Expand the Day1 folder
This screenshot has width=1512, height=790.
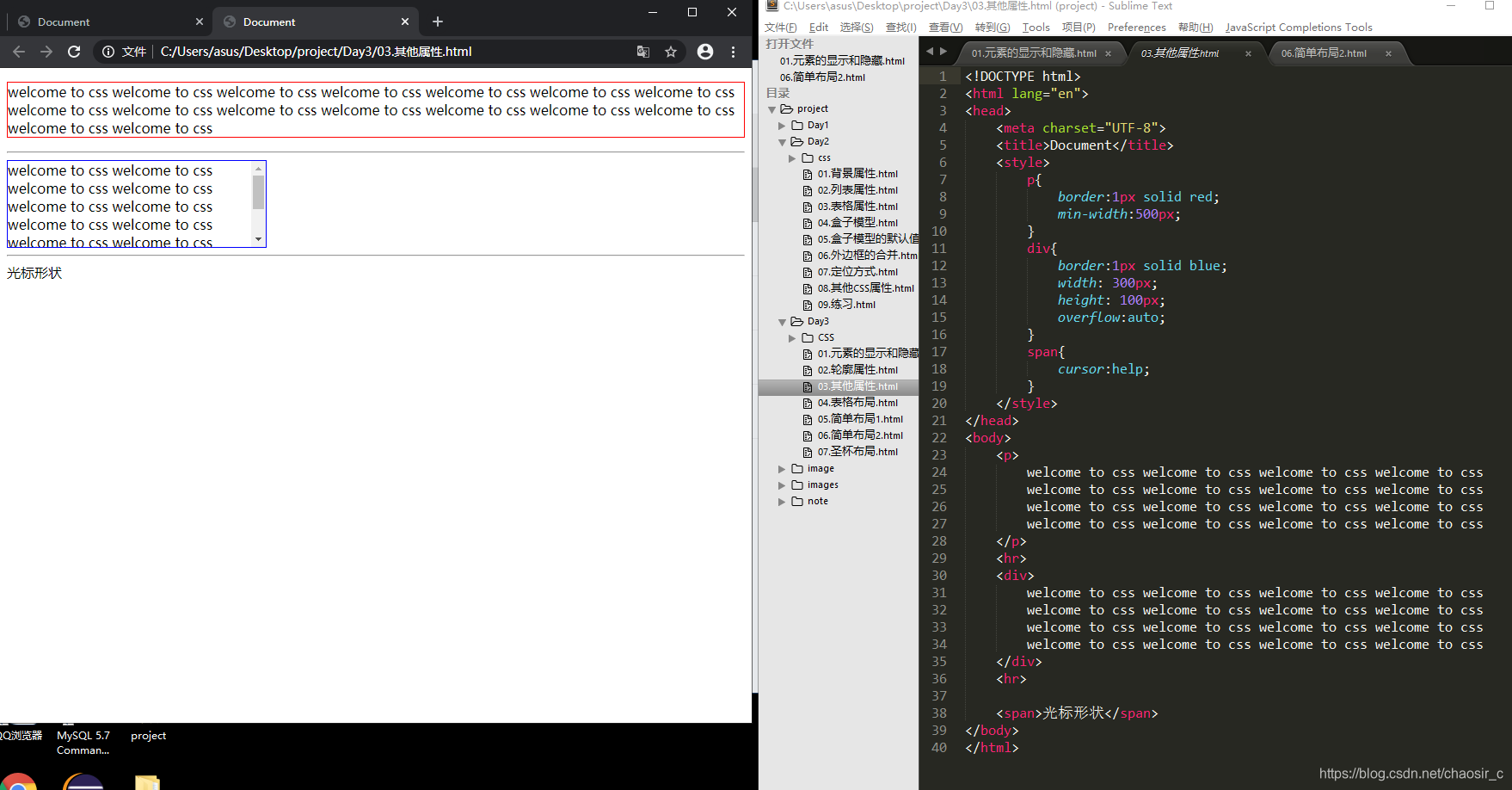pyautogui.click(x=782, y=126)
